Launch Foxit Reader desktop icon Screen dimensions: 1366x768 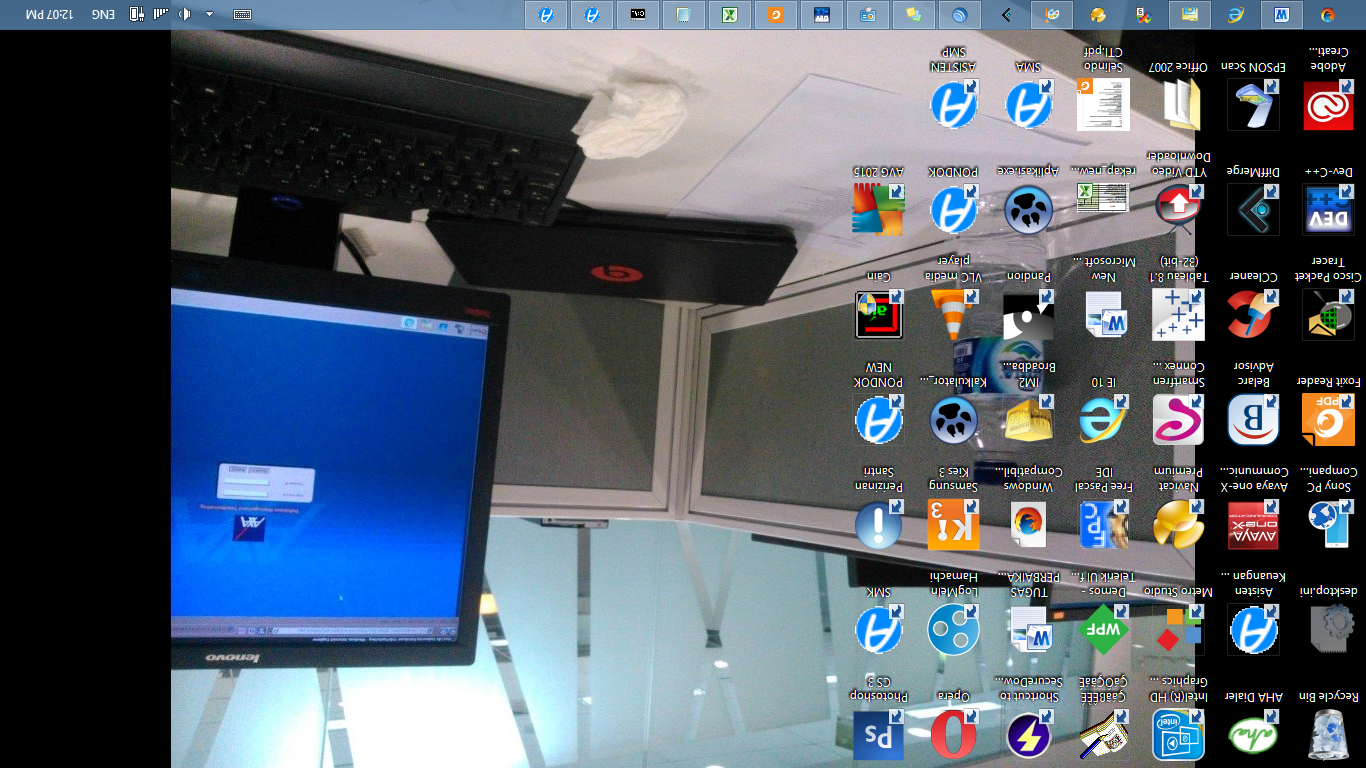1328,419
